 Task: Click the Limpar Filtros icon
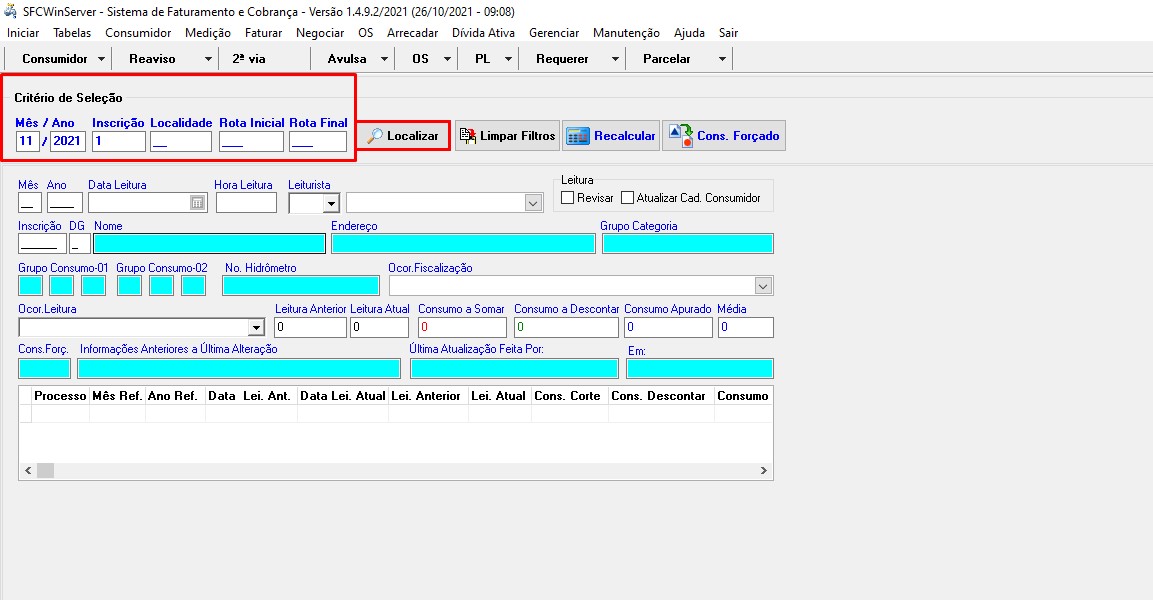467,136
